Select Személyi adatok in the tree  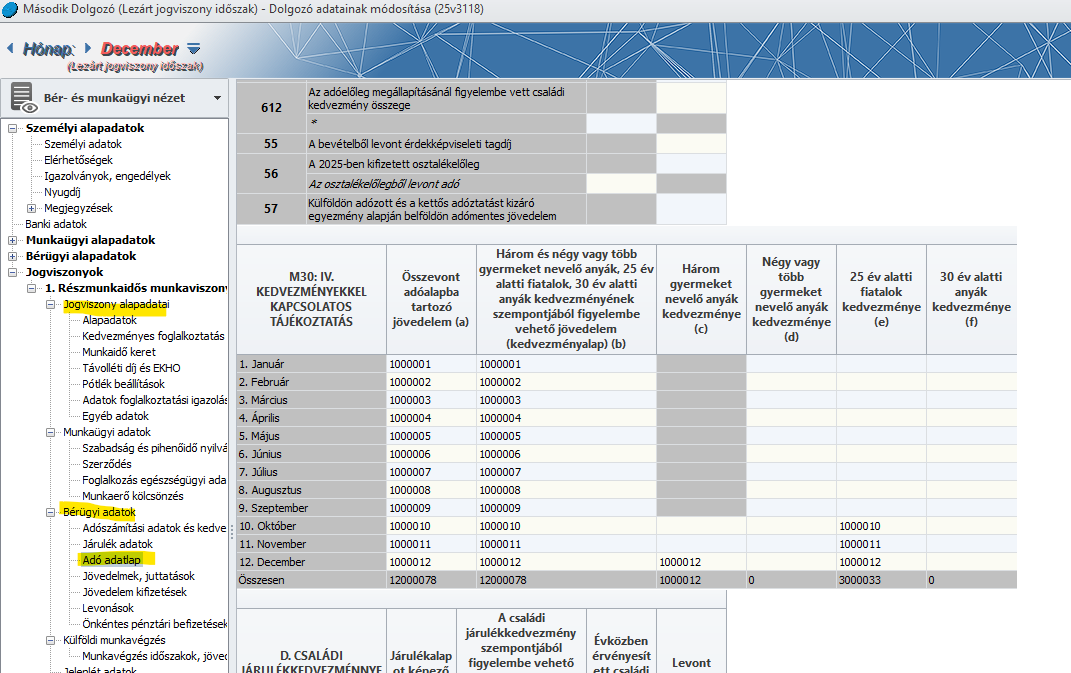[83, 144]
